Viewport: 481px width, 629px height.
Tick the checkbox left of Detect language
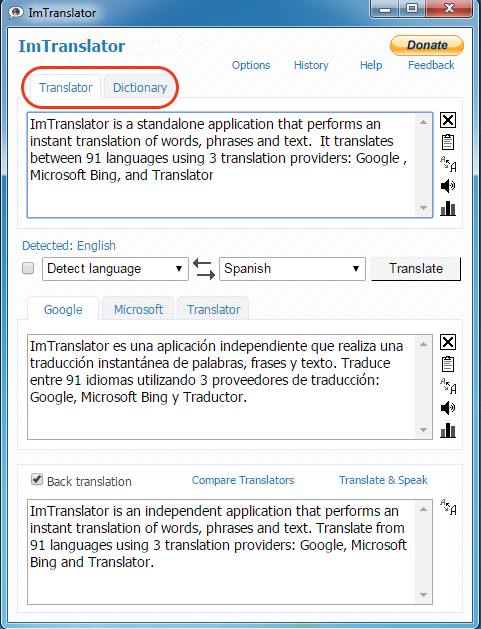tap(28, 268)
